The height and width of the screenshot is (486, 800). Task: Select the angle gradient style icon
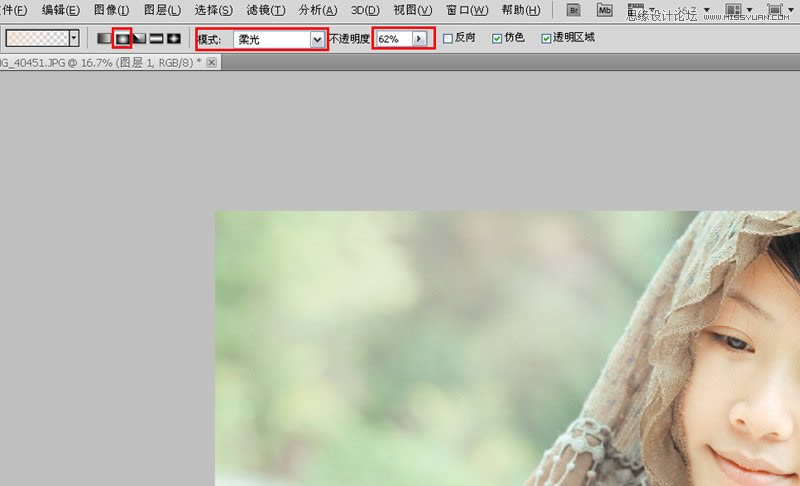click(x=139, y=38)
